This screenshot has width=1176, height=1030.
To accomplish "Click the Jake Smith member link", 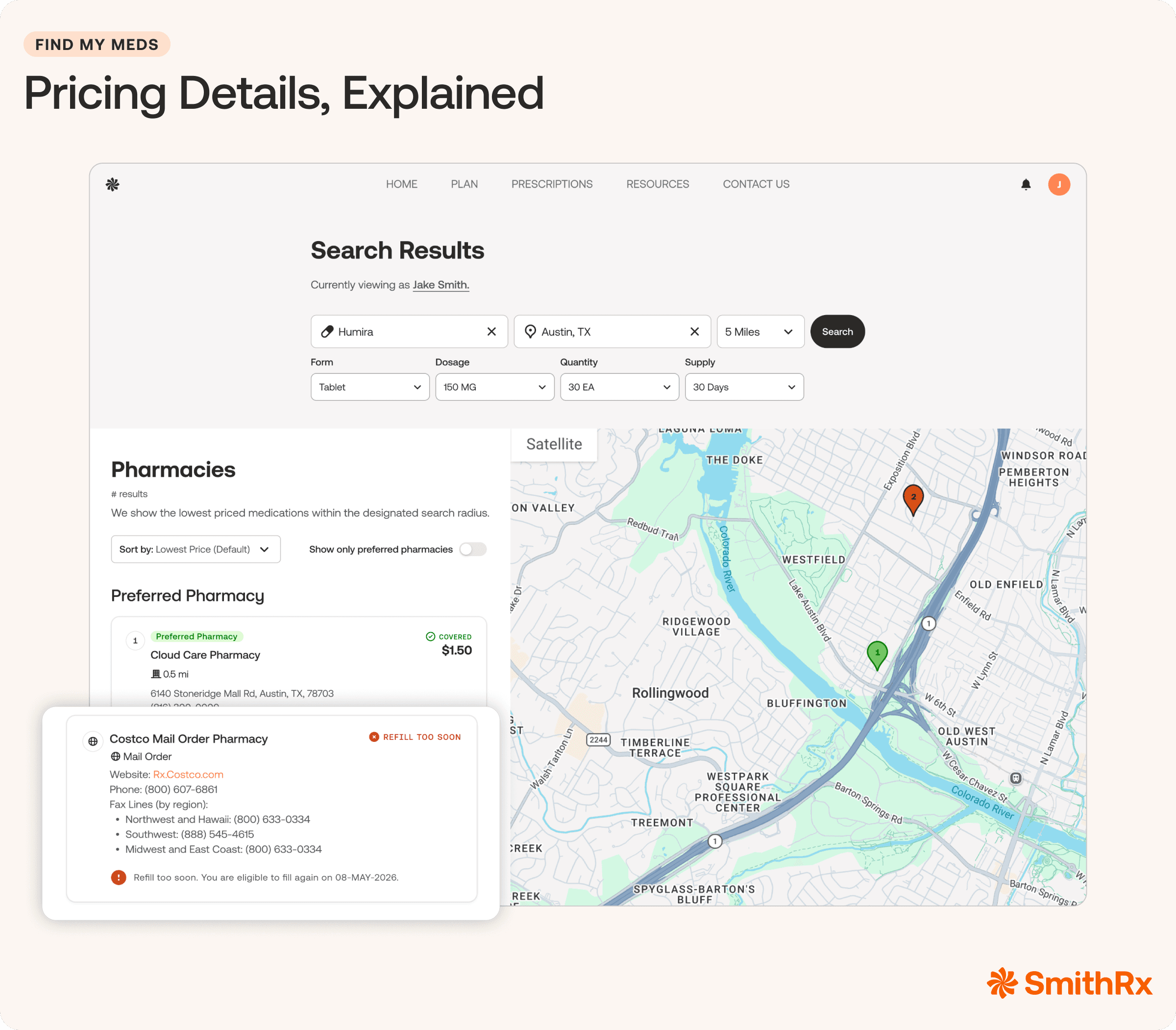I will [441, 285].
